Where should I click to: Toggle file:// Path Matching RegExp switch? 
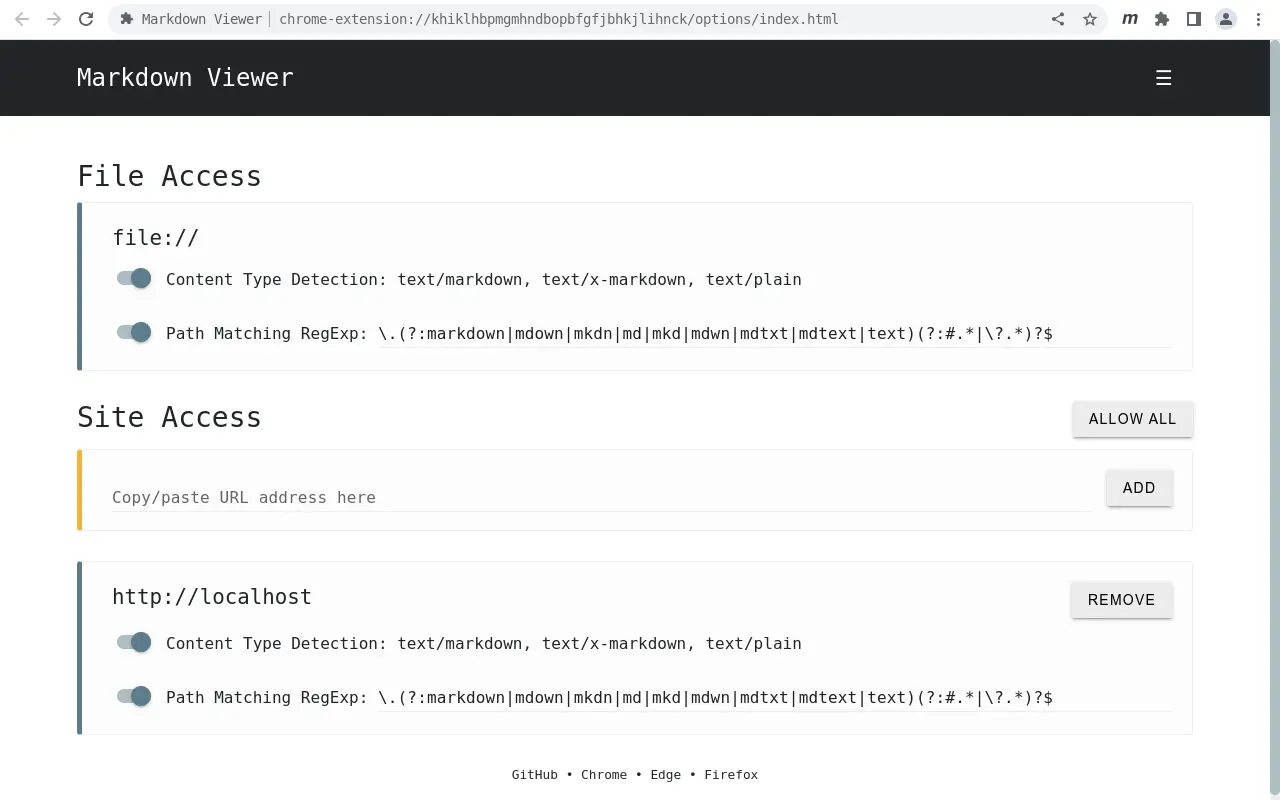(x=134, y=332)
